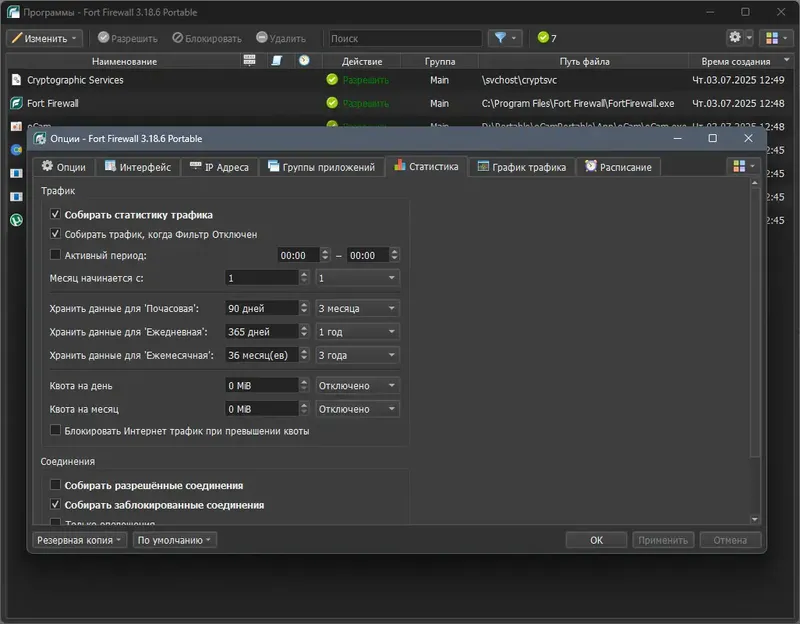This screenshot has width=800, height=624.
Task: Open the colored grid menu in Programs window
Action: [x=777, y=38]
